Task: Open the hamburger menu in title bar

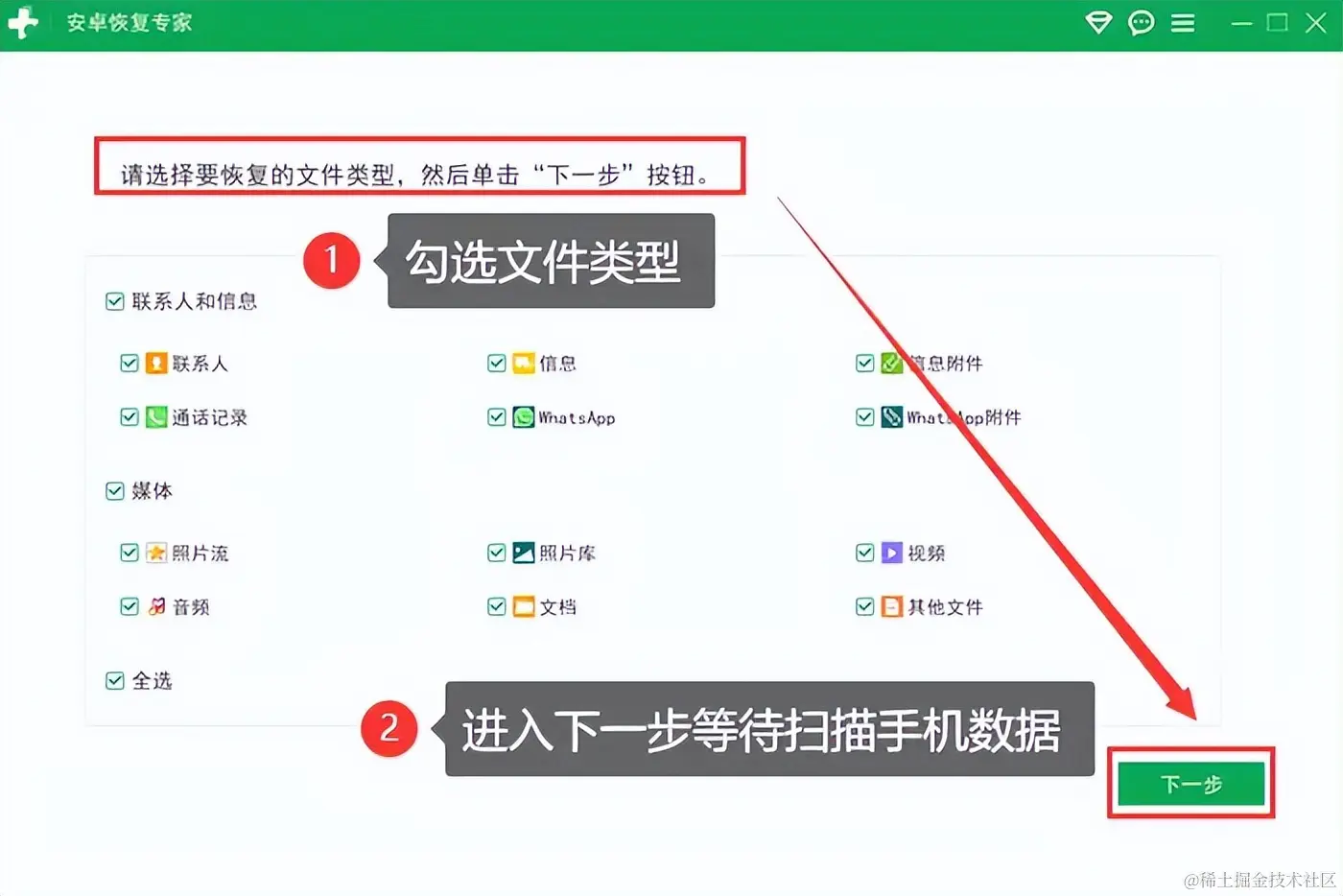Action: pos(1183,23)
